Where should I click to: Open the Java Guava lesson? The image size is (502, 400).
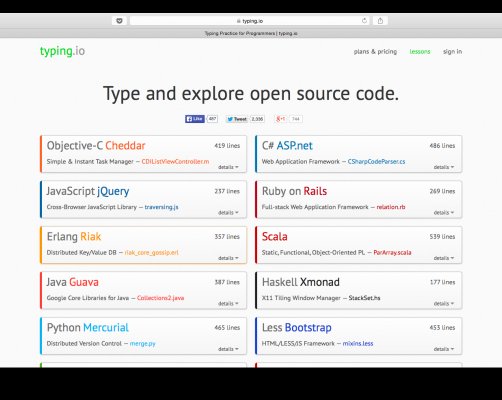(x=144, y=290)
